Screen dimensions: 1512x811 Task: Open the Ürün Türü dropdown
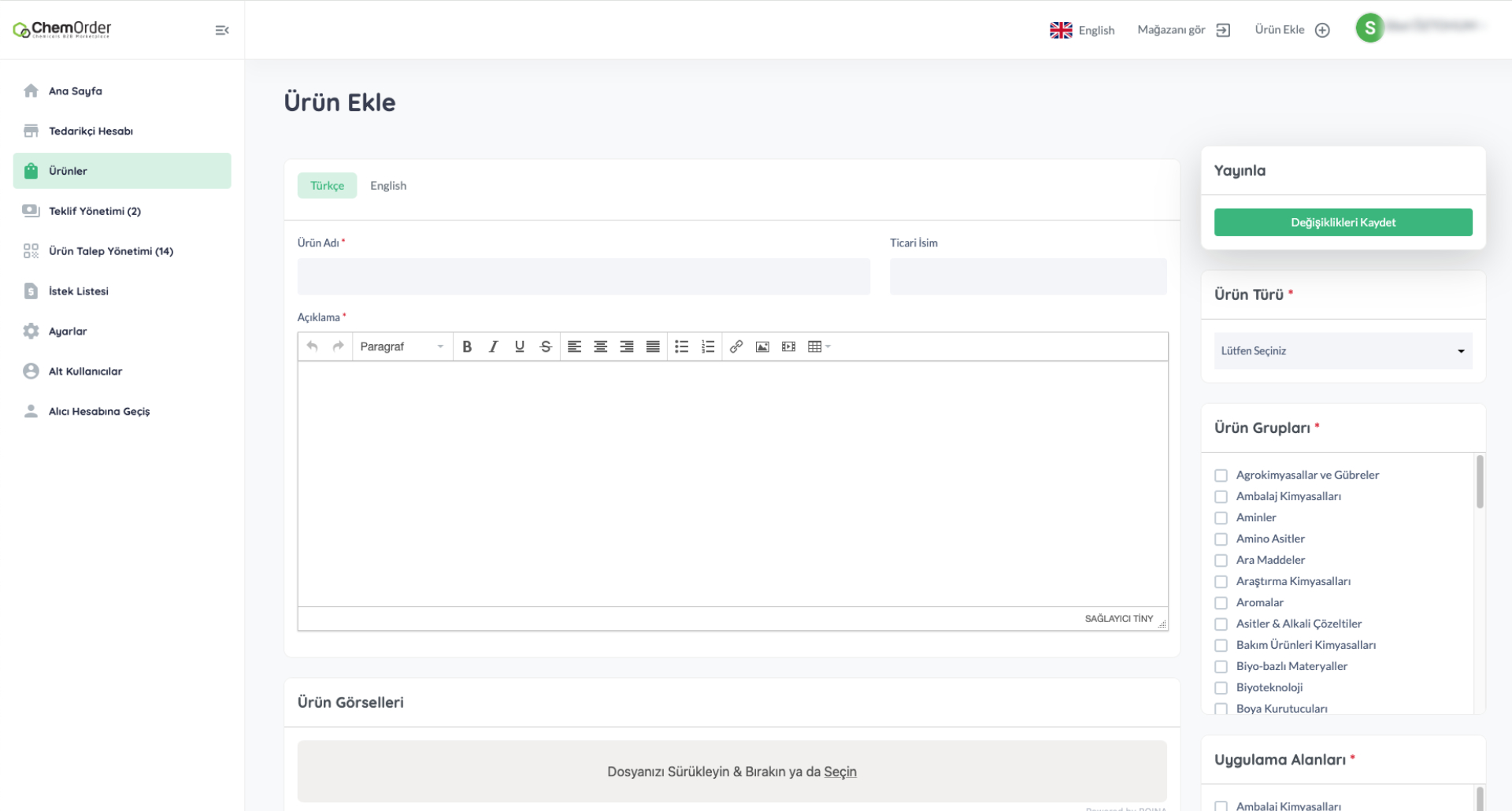[x=1343, y=351]
